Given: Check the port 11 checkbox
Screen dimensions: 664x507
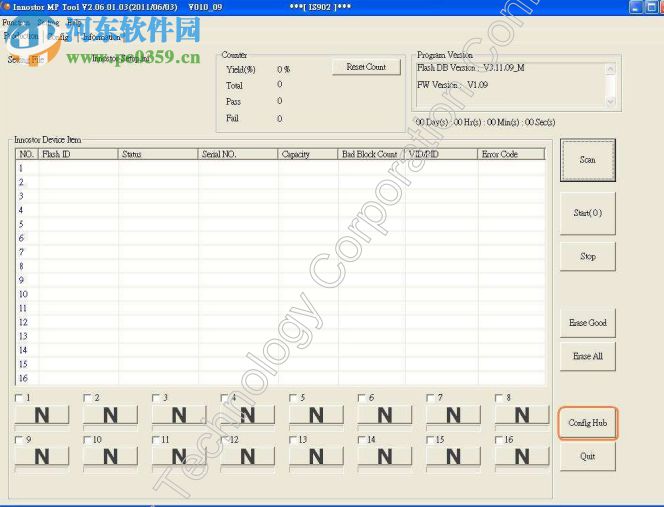Looking at the screenshot, I should coord(156,440).
